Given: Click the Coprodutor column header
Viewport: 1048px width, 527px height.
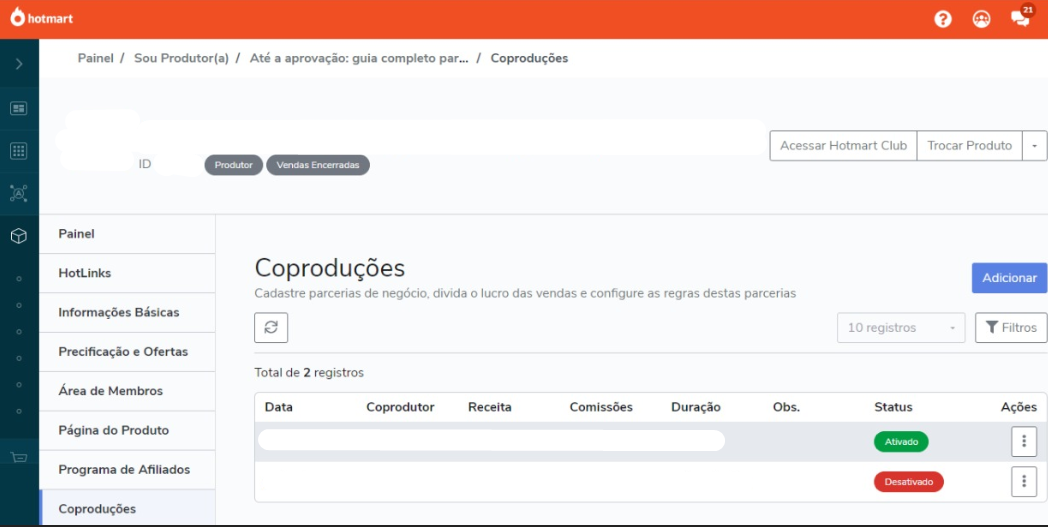Looking at the screenshot, I should pyautogui.click(x=400, y=407).
